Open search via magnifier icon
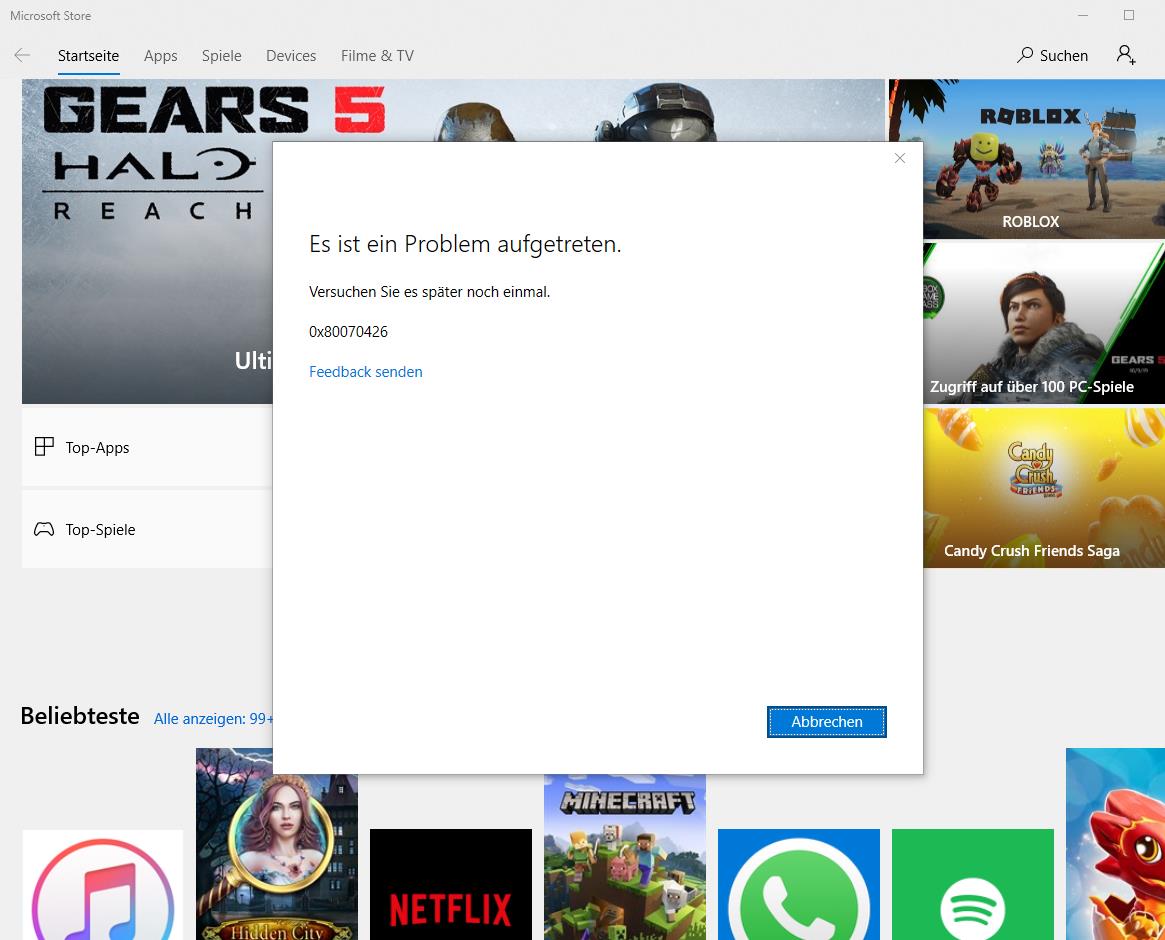1165x940 pixels. [1025, 55]
